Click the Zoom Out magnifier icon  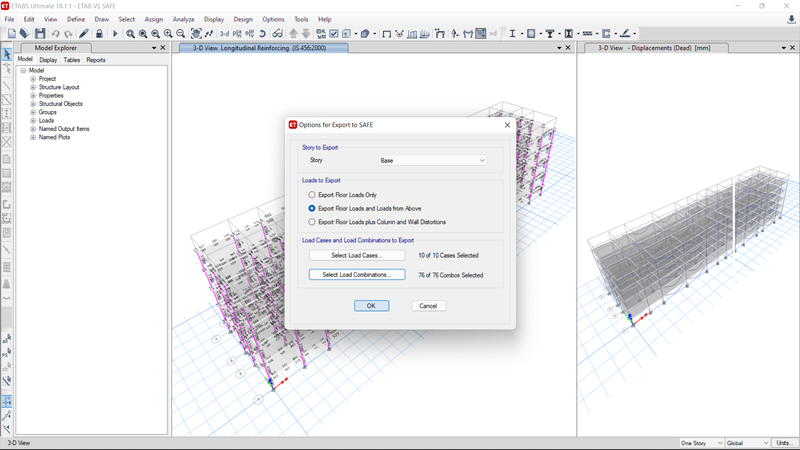pyautogui.click(x=181, y=34)
